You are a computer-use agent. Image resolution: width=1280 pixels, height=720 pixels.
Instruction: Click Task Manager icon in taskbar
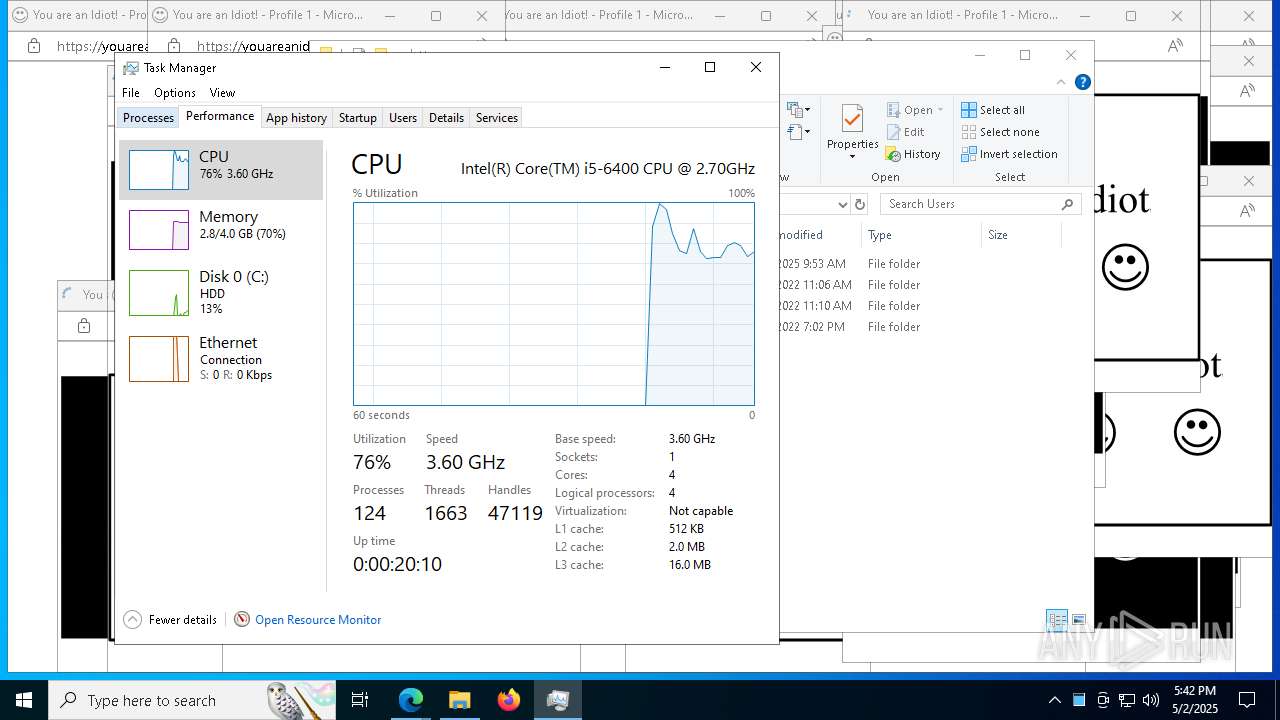557,700
